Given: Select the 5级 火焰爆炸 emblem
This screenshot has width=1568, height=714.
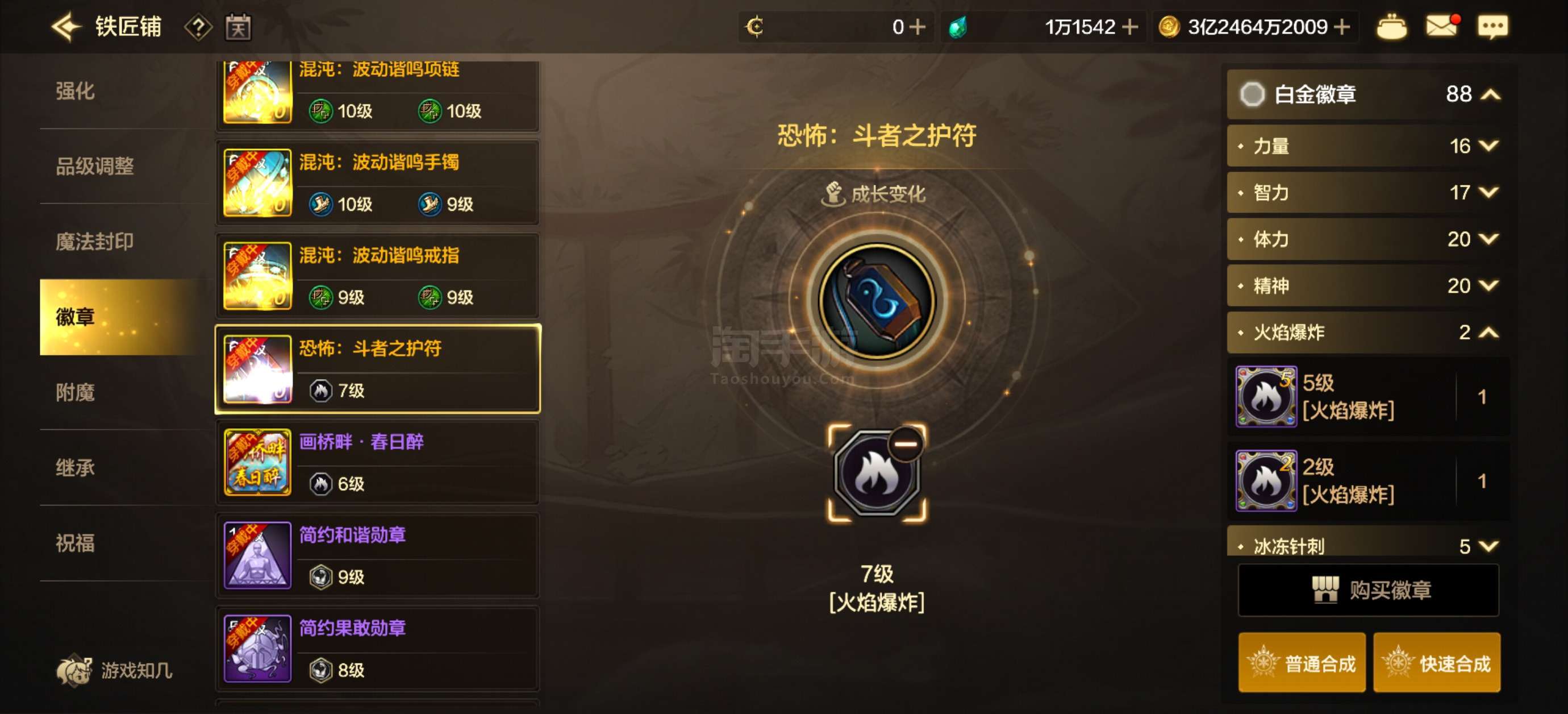Looking at the screenshot, I should [1369, 397].
